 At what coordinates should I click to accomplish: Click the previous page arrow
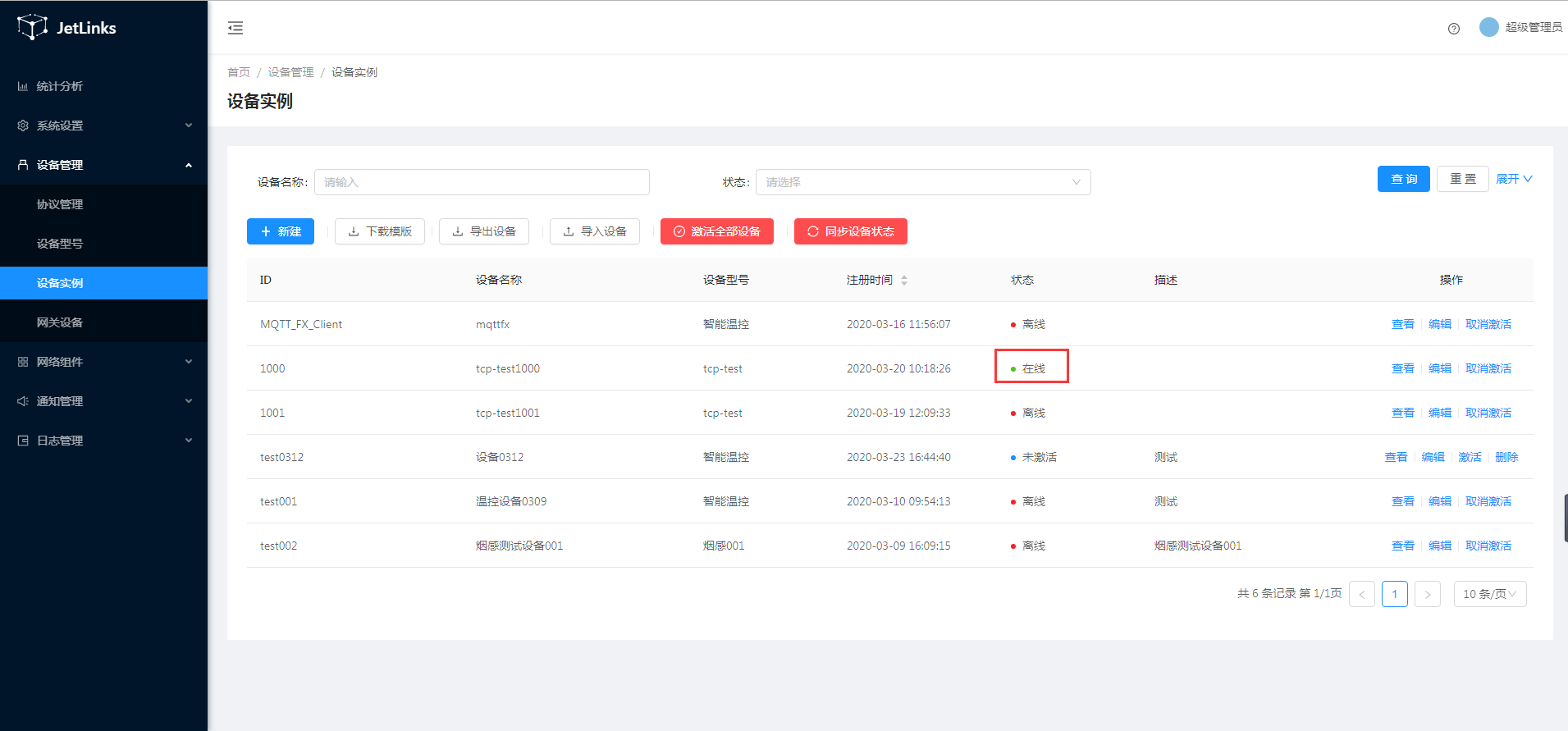(1361, 594)
